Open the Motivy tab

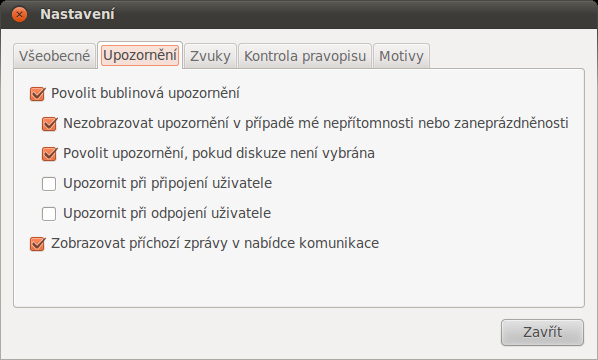[401, 56]
